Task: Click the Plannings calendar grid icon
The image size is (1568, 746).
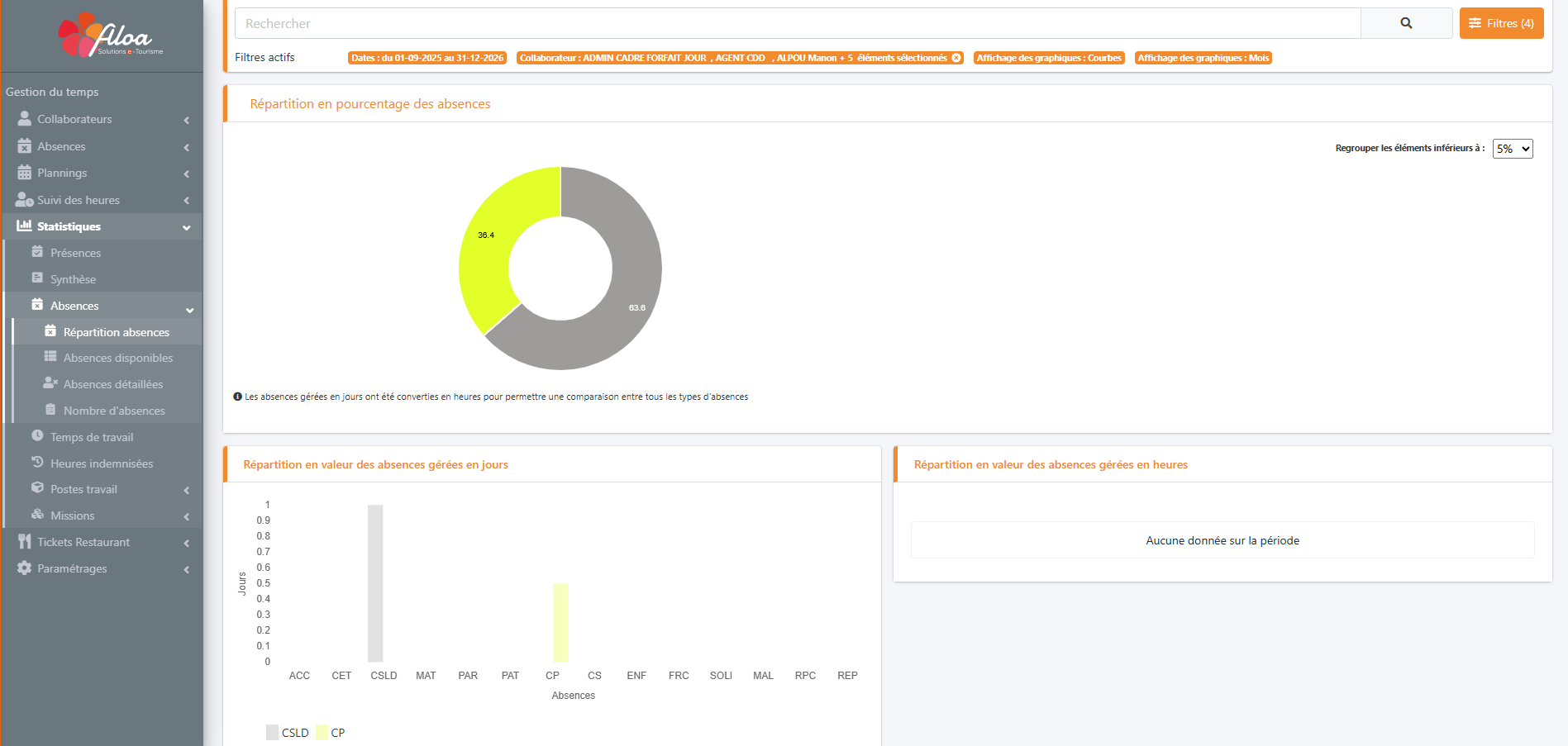Action: coord(25,173)
